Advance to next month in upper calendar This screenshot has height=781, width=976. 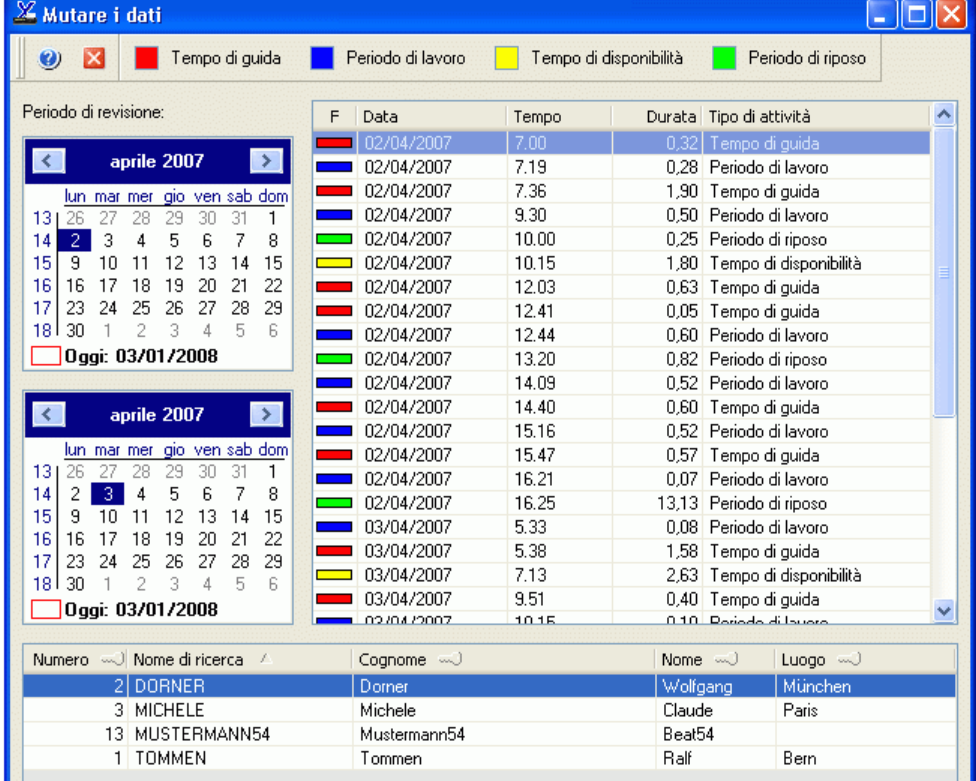coord(265,160)
